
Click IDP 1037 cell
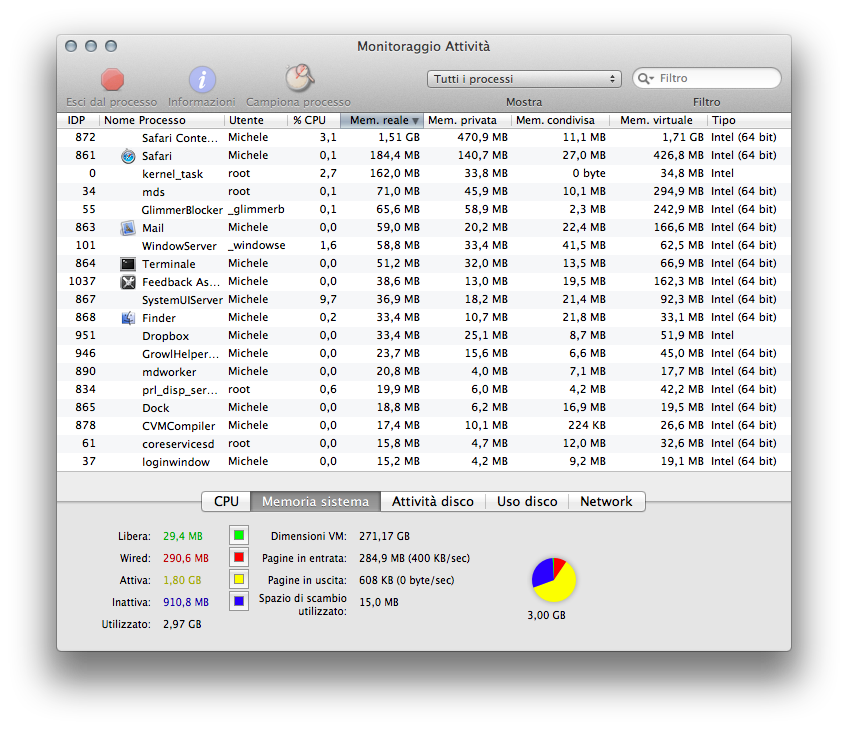tap(82, 281)
